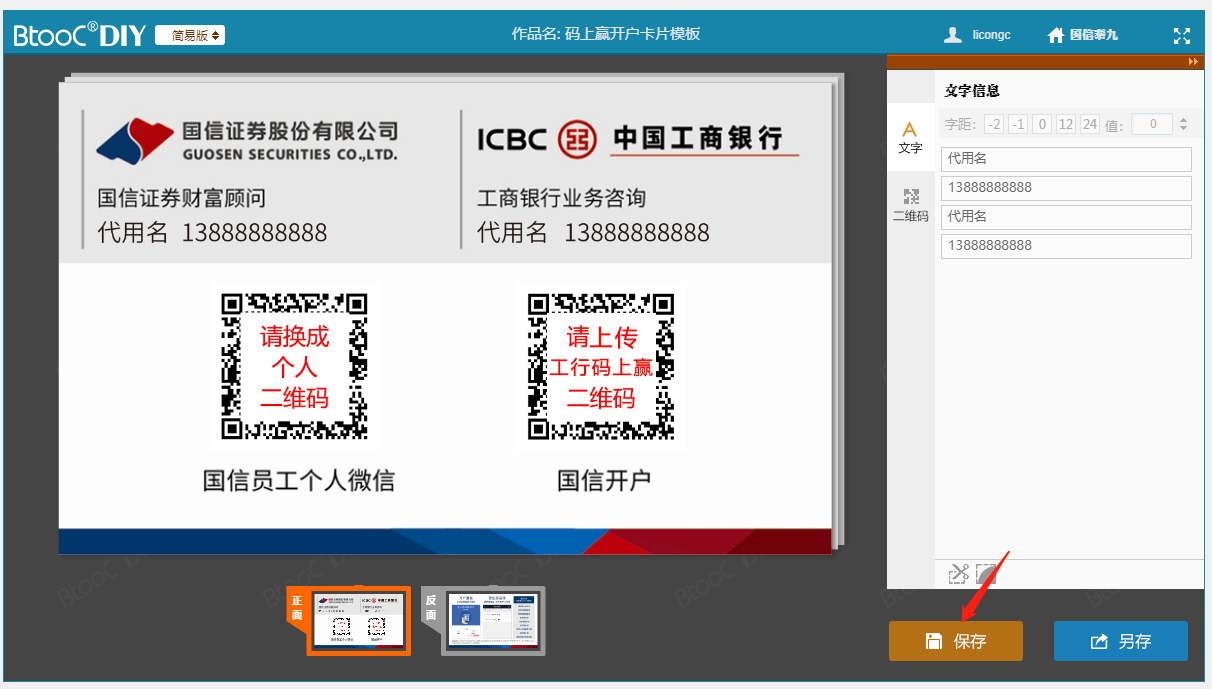Click the 另存 save-as button
Viewport: 1212px width, 689px height.
(1121, 641)
